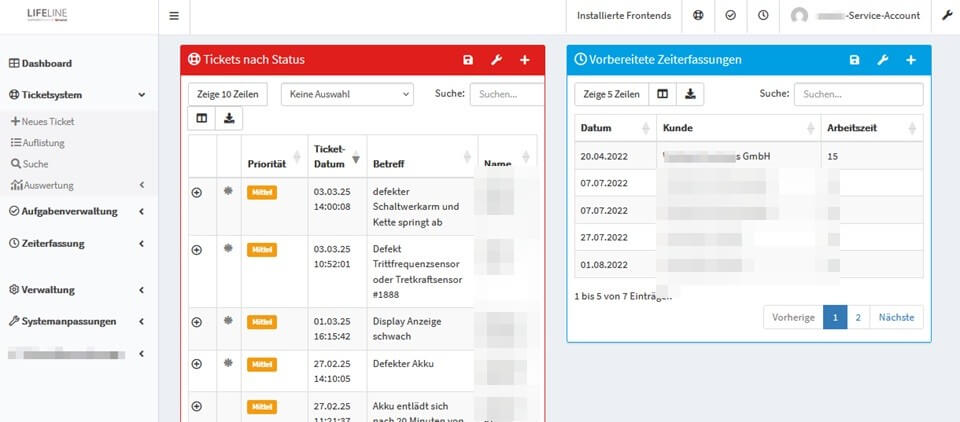
Task: Focus the tickets Suche input field
Action: point(507,94)
